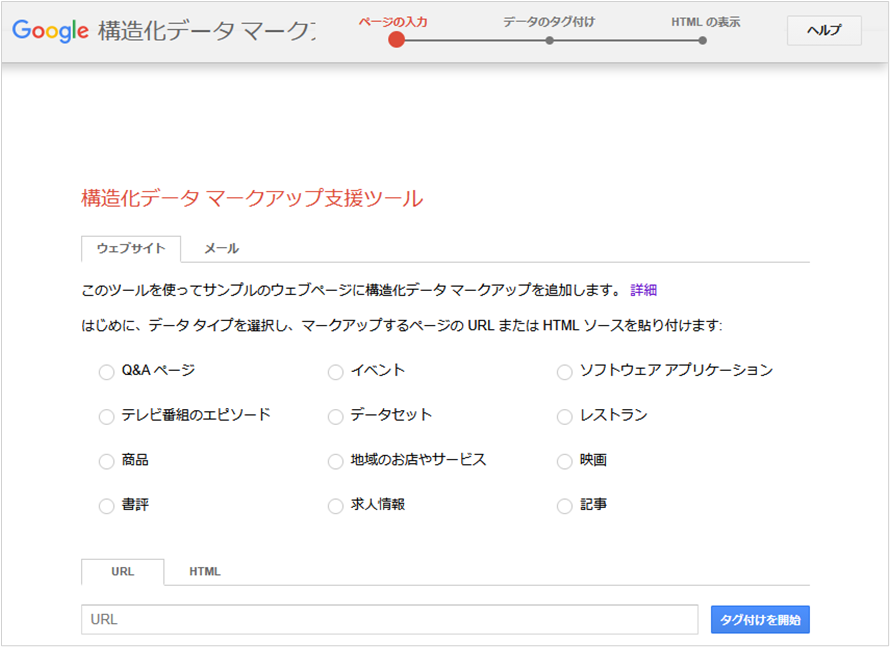Select the レストラン radio button
Viewport: 890px width, 647px height.
(x=565, y=416)
